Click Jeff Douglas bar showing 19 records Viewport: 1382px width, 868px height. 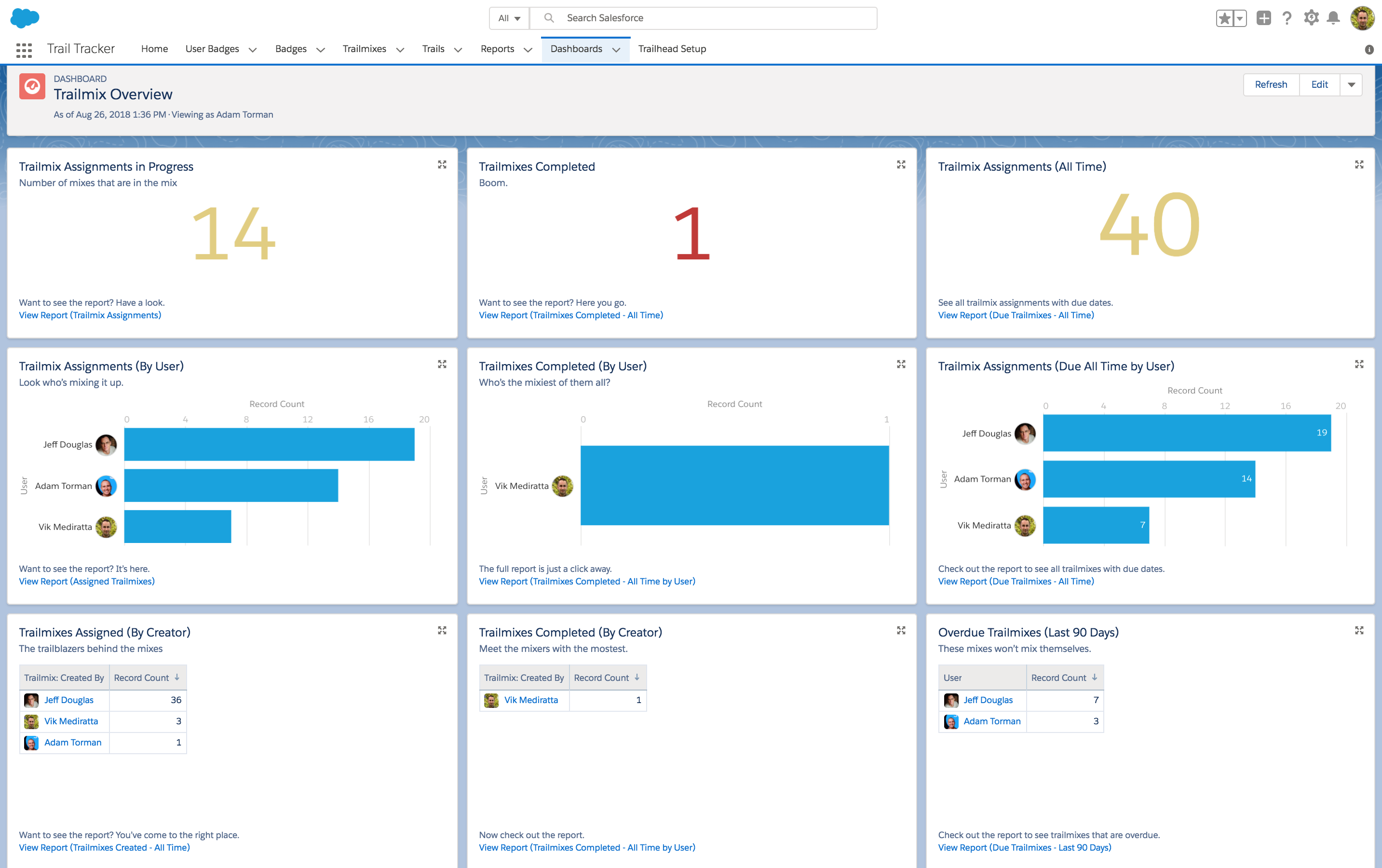[1186, 433]
